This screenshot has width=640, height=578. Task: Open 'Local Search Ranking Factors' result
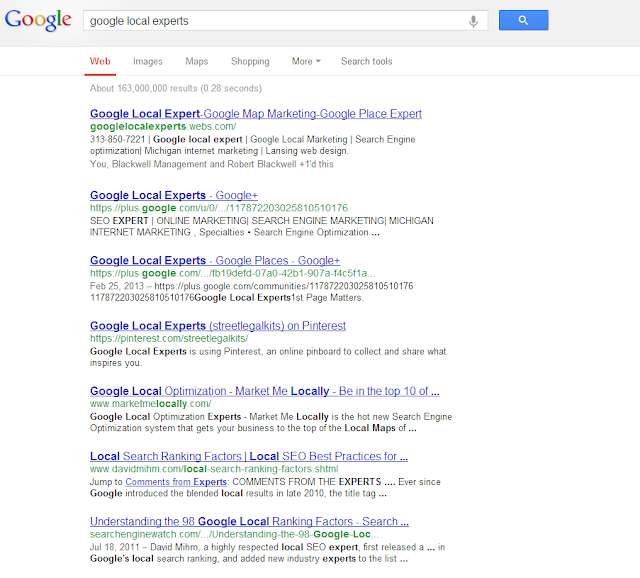pyautogui.click(x=249, y=456)
